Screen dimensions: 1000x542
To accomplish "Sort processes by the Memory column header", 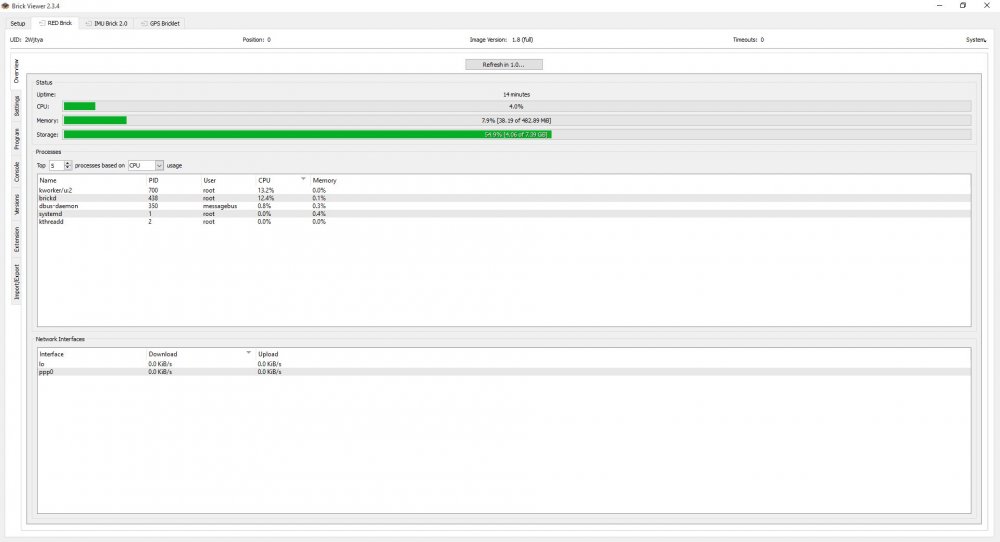I will click(324, 181).
